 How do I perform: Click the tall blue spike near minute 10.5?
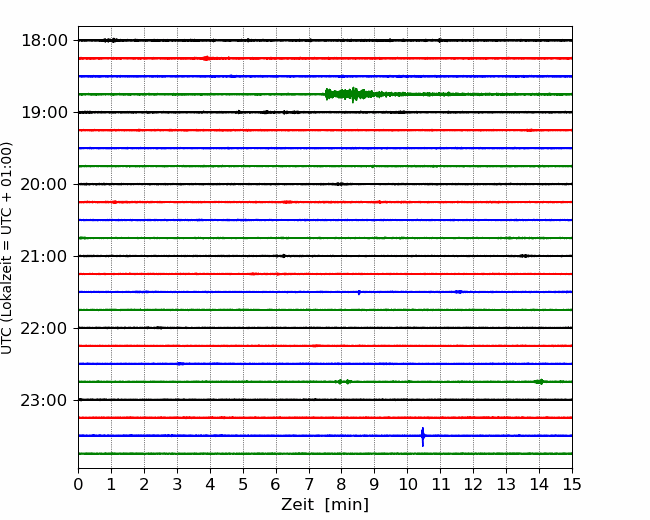point(423,436)
